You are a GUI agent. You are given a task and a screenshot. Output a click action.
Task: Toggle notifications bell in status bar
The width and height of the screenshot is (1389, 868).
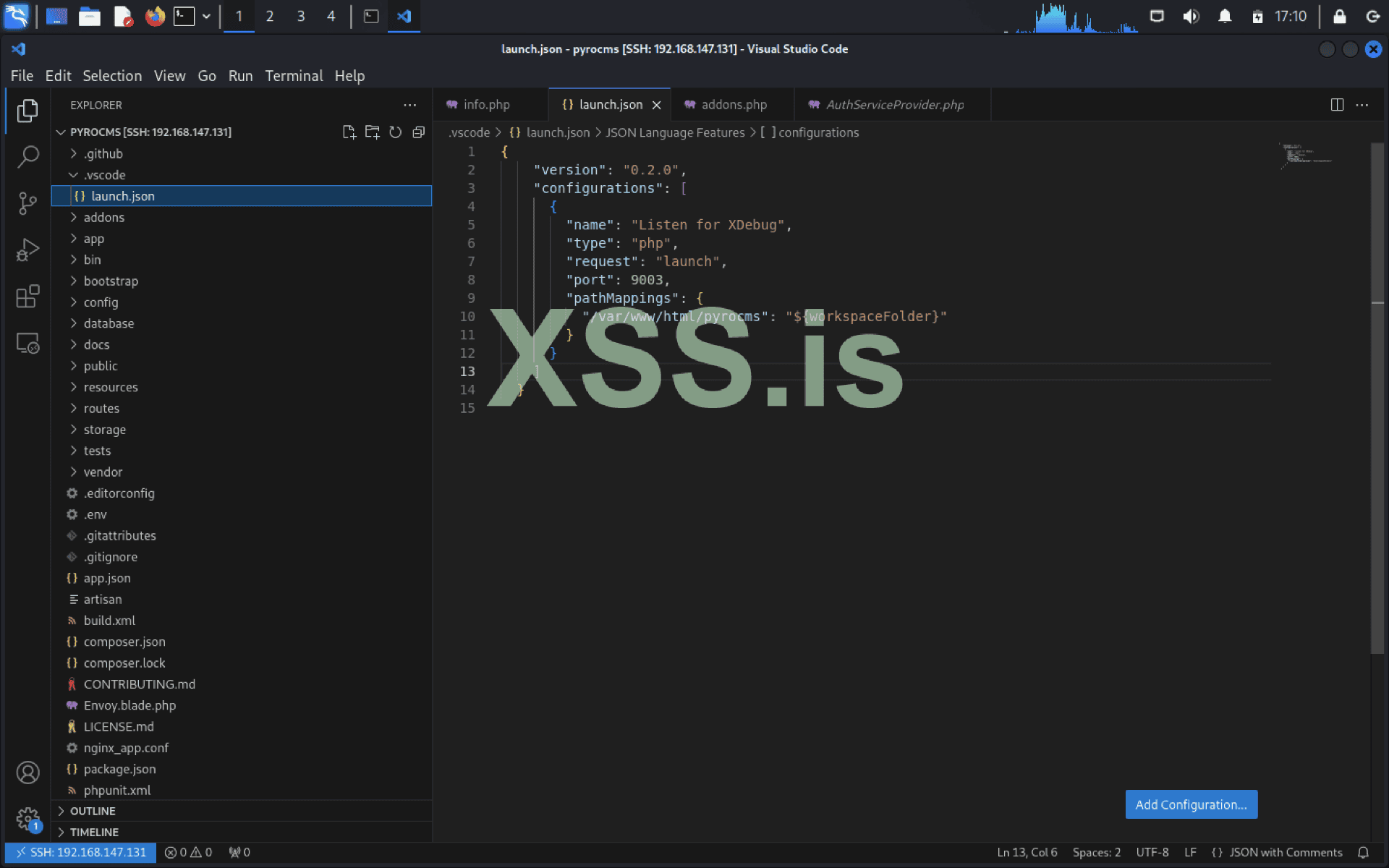(1363, 853)
